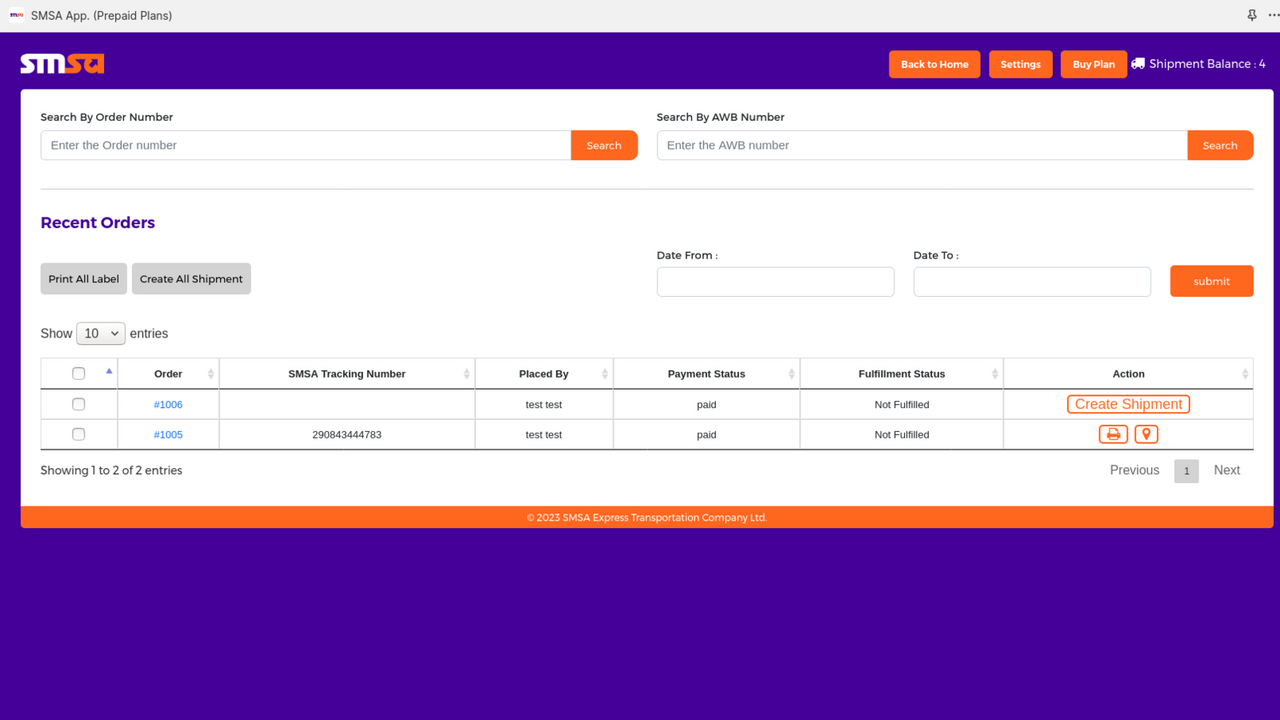Click the Print All Label button
Image resolution: width=1280 pixels, height=720 pixels.
[84, 279]
